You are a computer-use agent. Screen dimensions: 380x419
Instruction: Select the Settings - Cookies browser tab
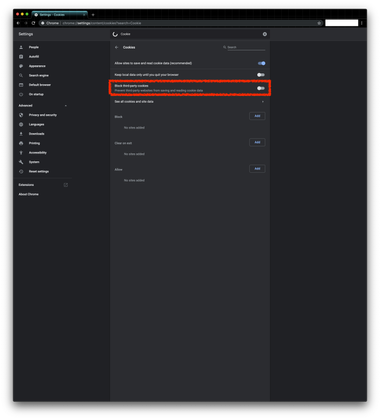[59, 15]
